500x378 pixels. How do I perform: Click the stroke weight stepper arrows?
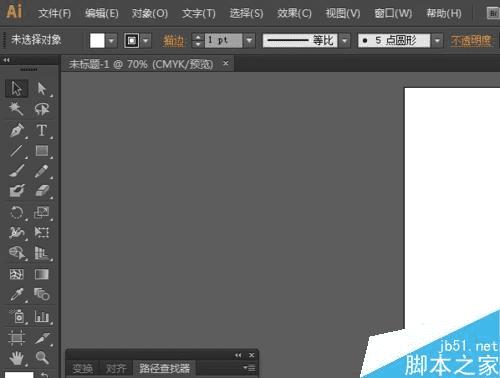point(198,41)
